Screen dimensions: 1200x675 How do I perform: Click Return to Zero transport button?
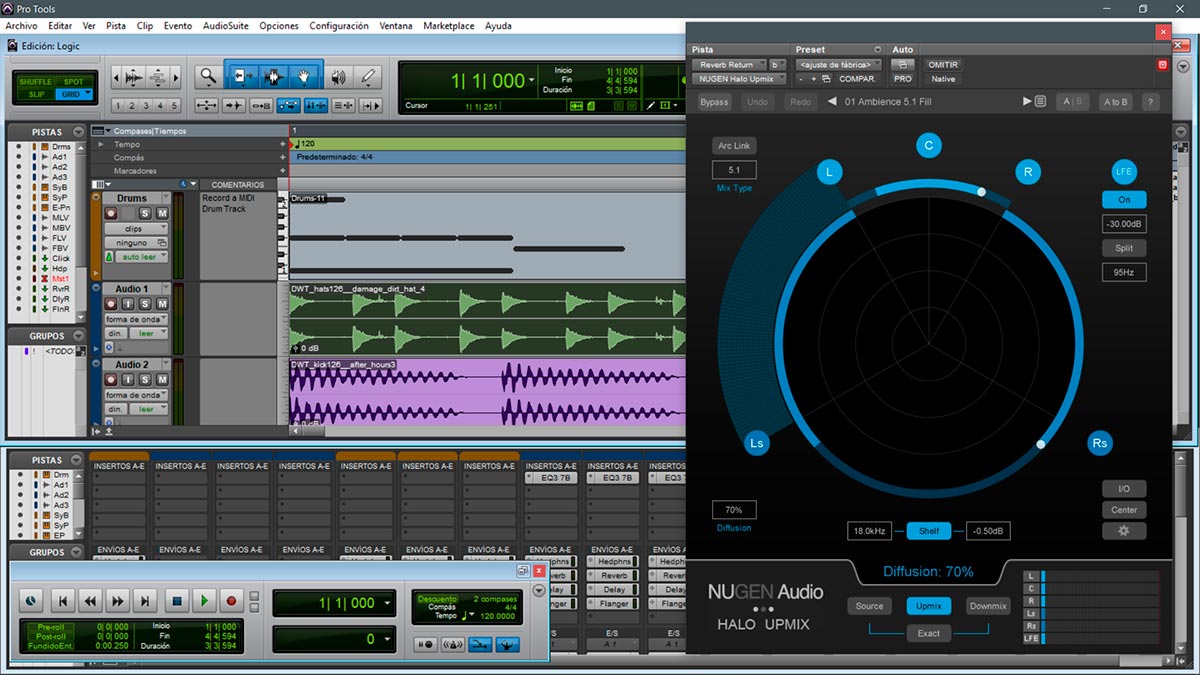click(63, 601)
